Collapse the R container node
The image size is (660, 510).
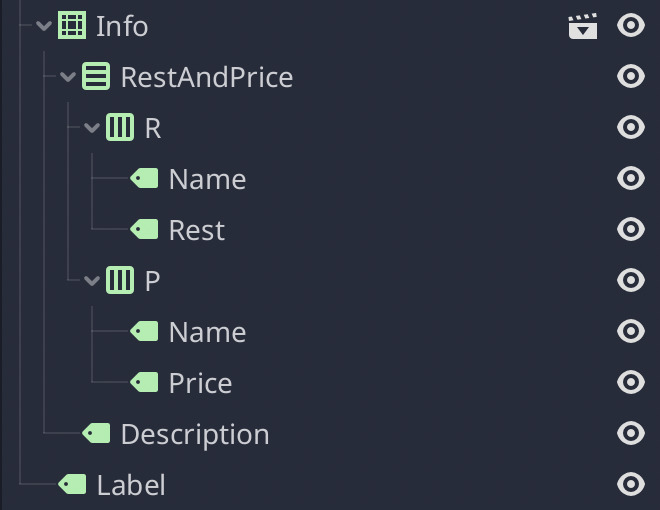[92, 128]
